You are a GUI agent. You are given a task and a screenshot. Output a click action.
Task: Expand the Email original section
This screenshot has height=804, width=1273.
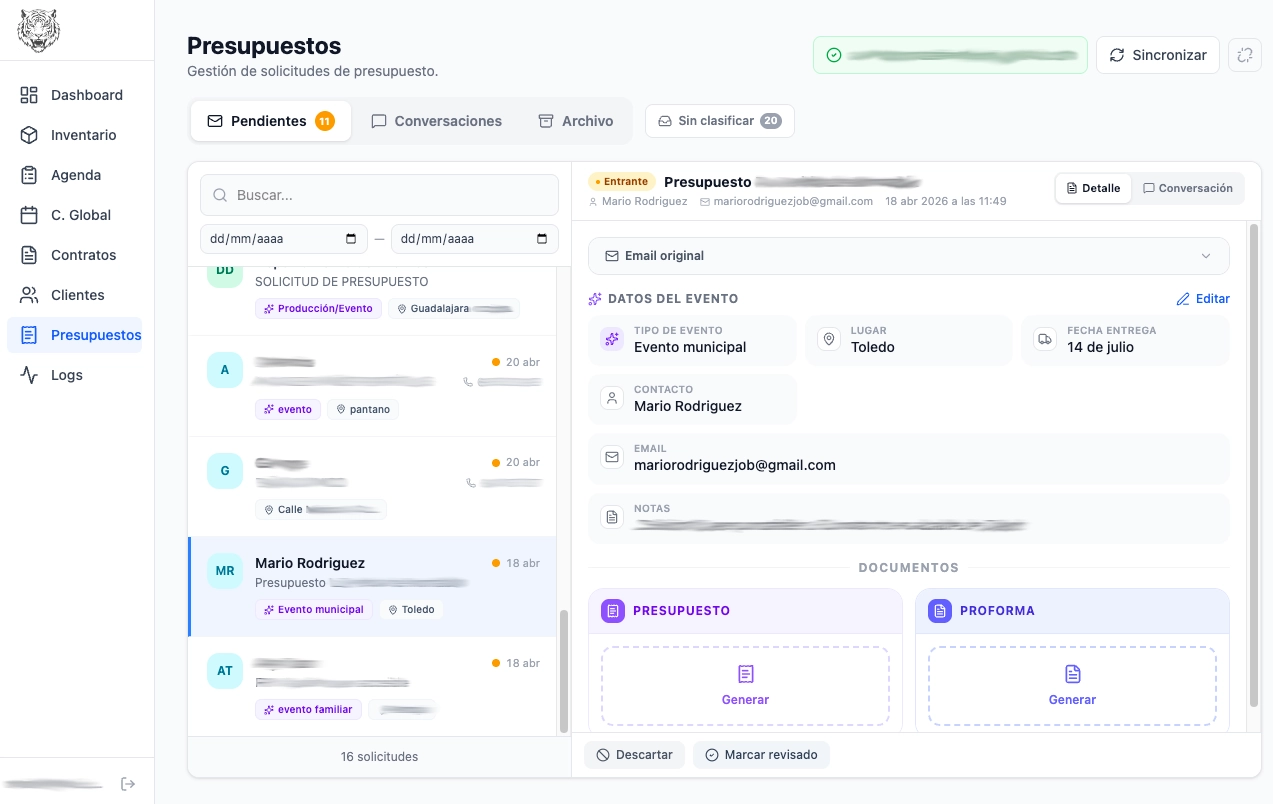click(x=908, y=256)
